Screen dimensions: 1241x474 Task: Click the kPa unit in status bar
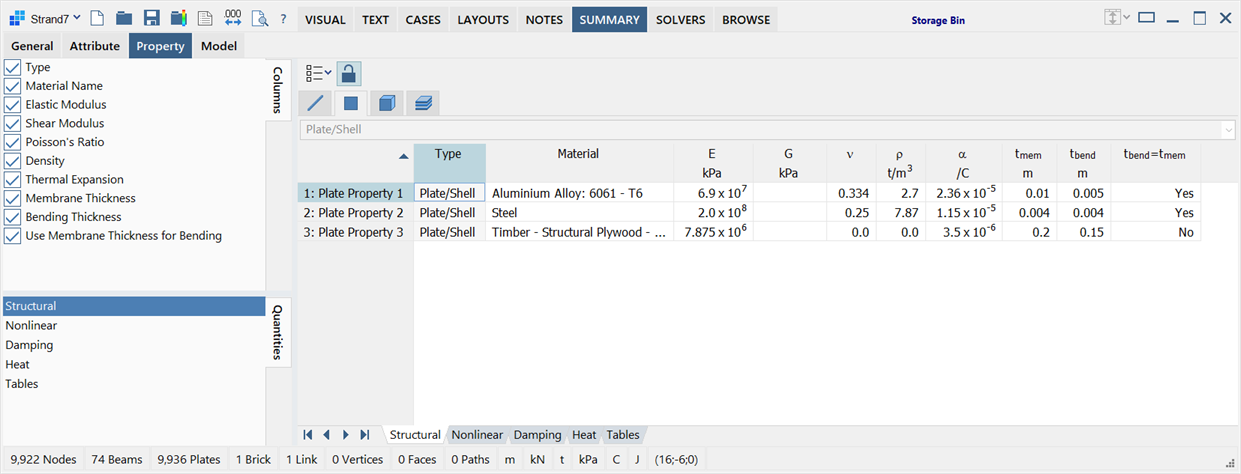click(588, 460)
